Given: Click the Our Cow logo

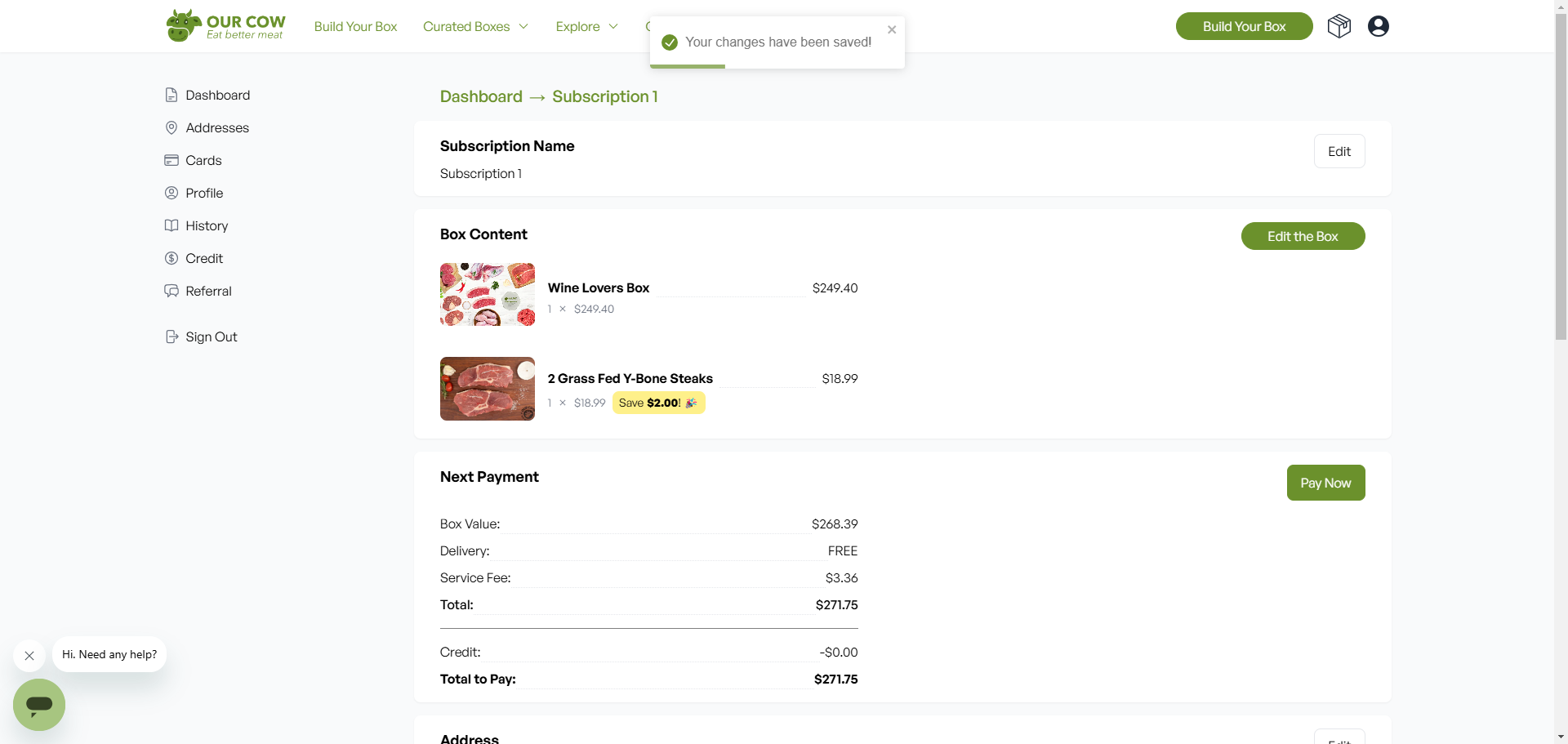Looking at the screenshot, I should pos(225,26).
